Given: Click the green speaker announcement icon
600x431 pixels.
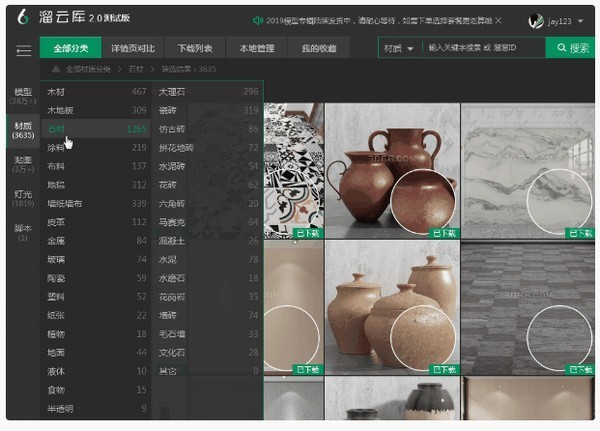Looking at the screenshot, I should (x=257, y=20).
